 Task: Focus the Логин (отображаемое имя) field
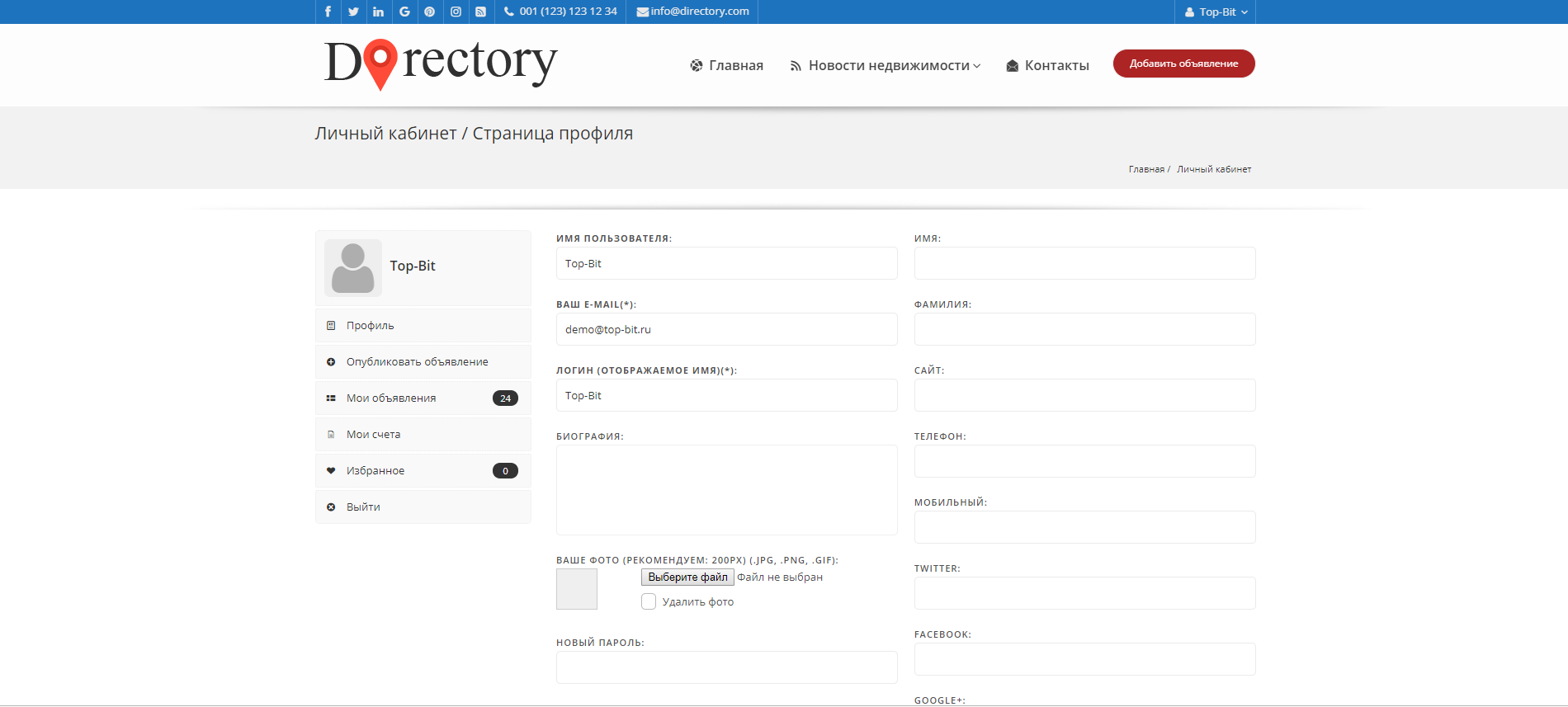tap(727, 395)
